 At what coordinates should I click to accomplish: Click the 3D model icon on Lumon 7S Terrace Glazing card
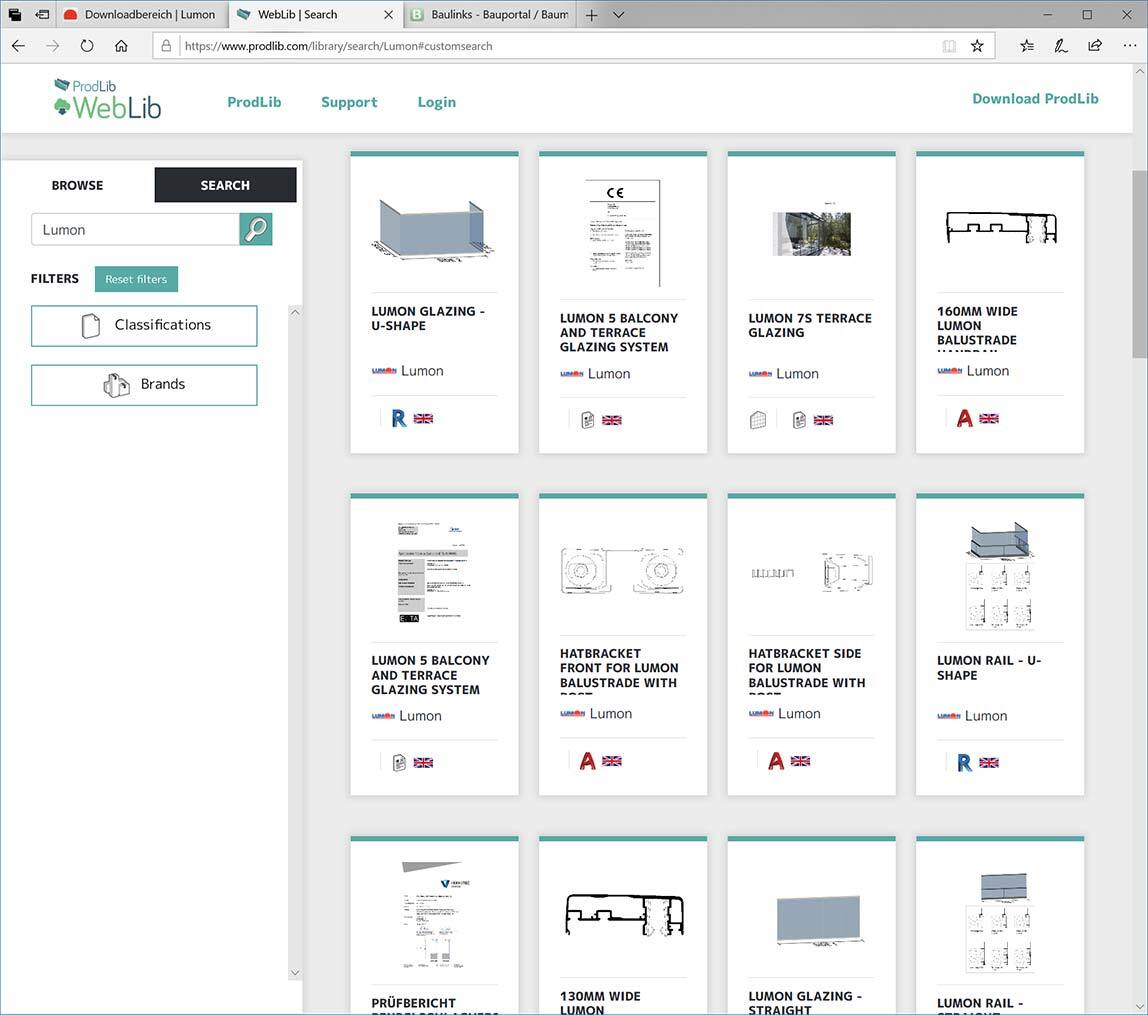pos(758,420)
